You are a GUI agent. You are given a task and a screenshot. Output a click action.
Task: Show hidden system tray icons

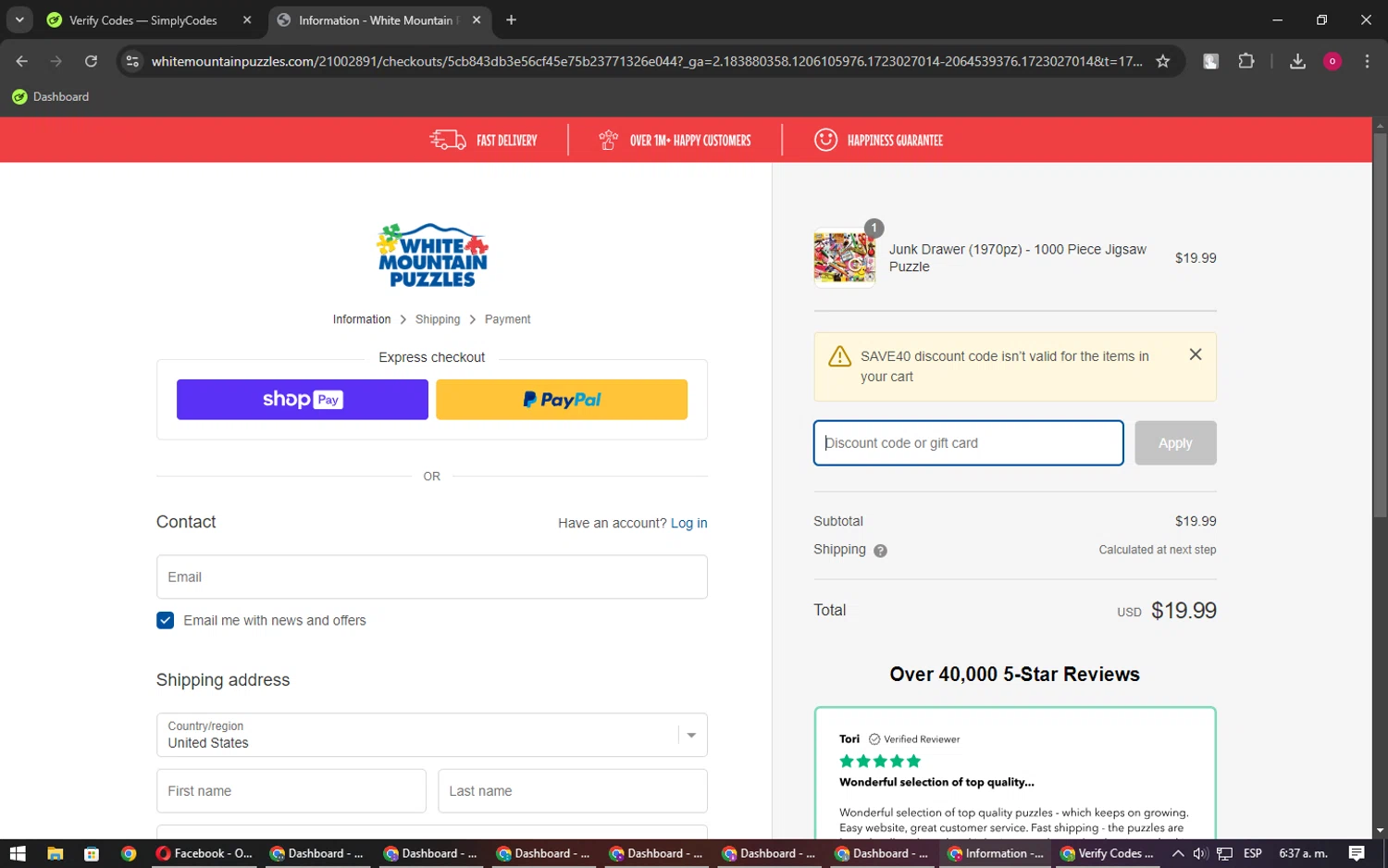point(1177,853)
